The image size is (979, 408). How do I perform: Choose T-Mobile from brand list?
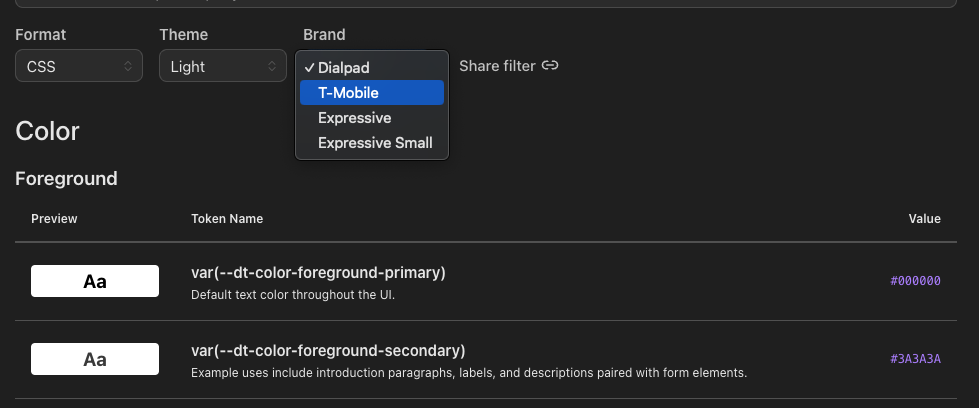(371, 92)
